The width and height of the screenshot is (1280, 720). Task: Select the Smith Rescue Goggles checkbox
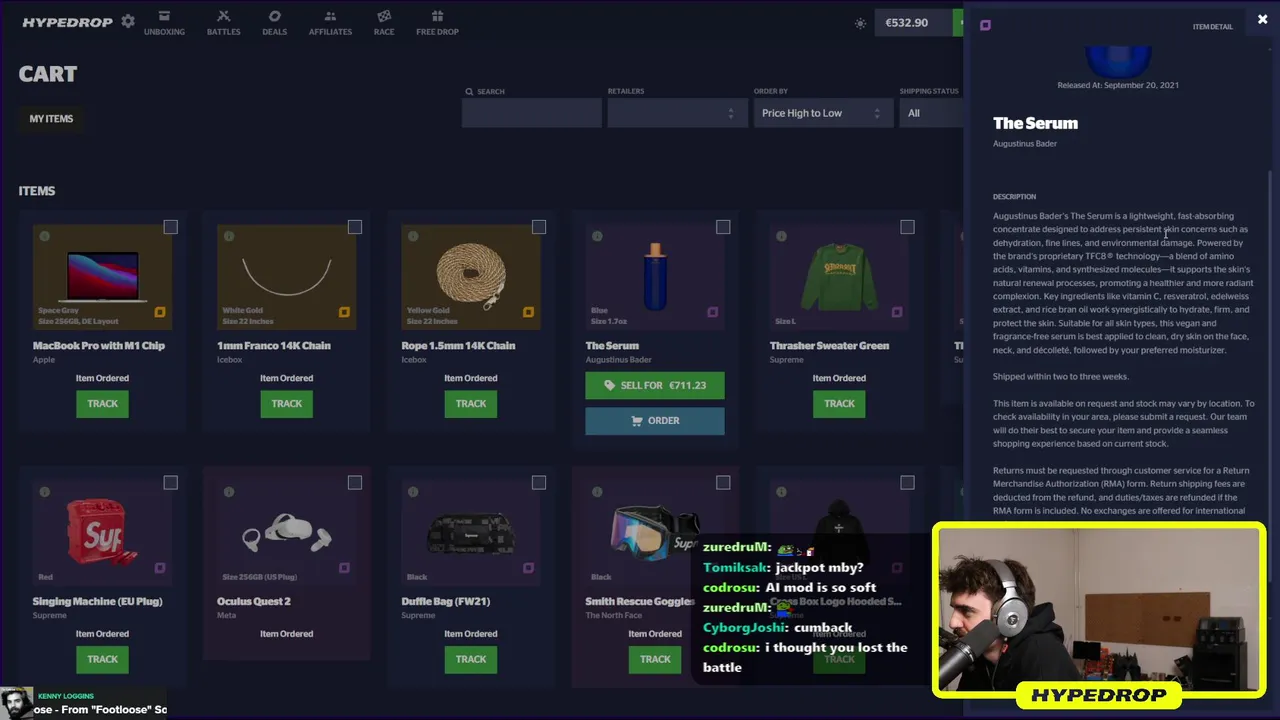pyautogui.click(x=723, y=483)
